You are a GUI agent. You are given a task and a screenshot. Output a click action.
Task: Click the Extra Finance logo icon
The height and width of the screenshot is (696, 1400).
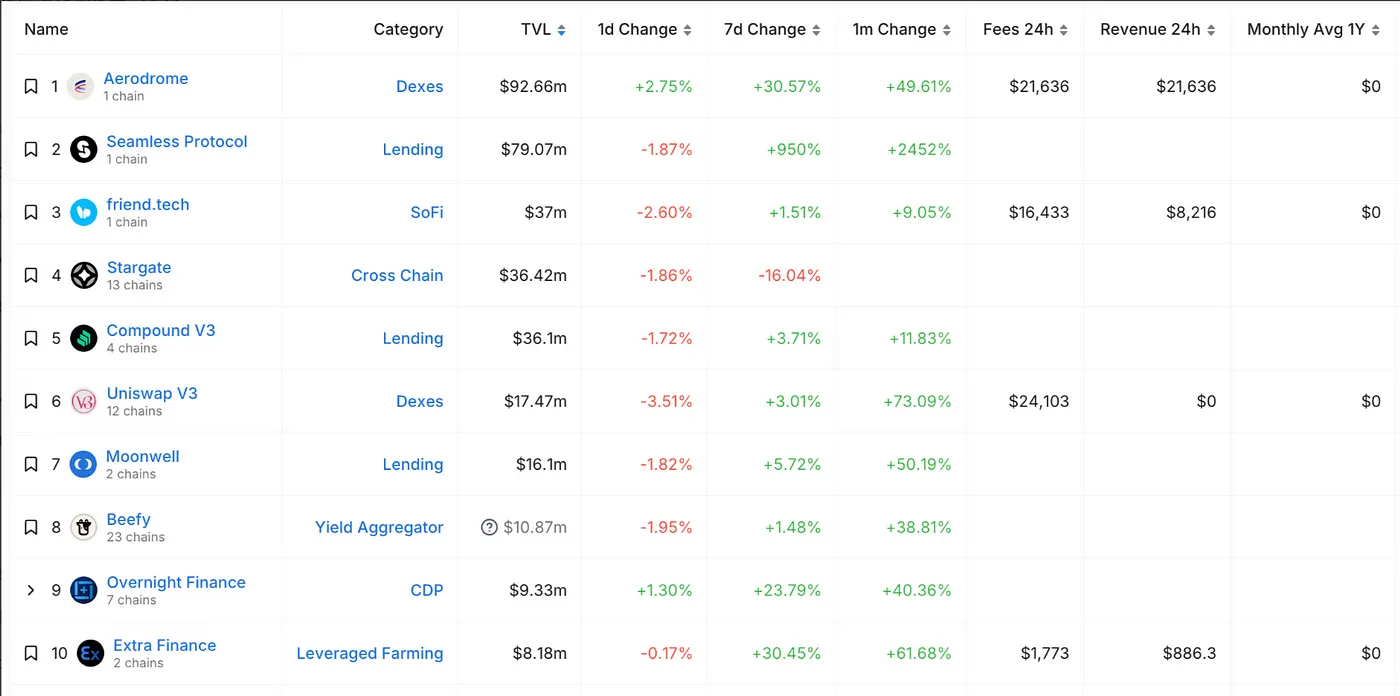[90, 654]
